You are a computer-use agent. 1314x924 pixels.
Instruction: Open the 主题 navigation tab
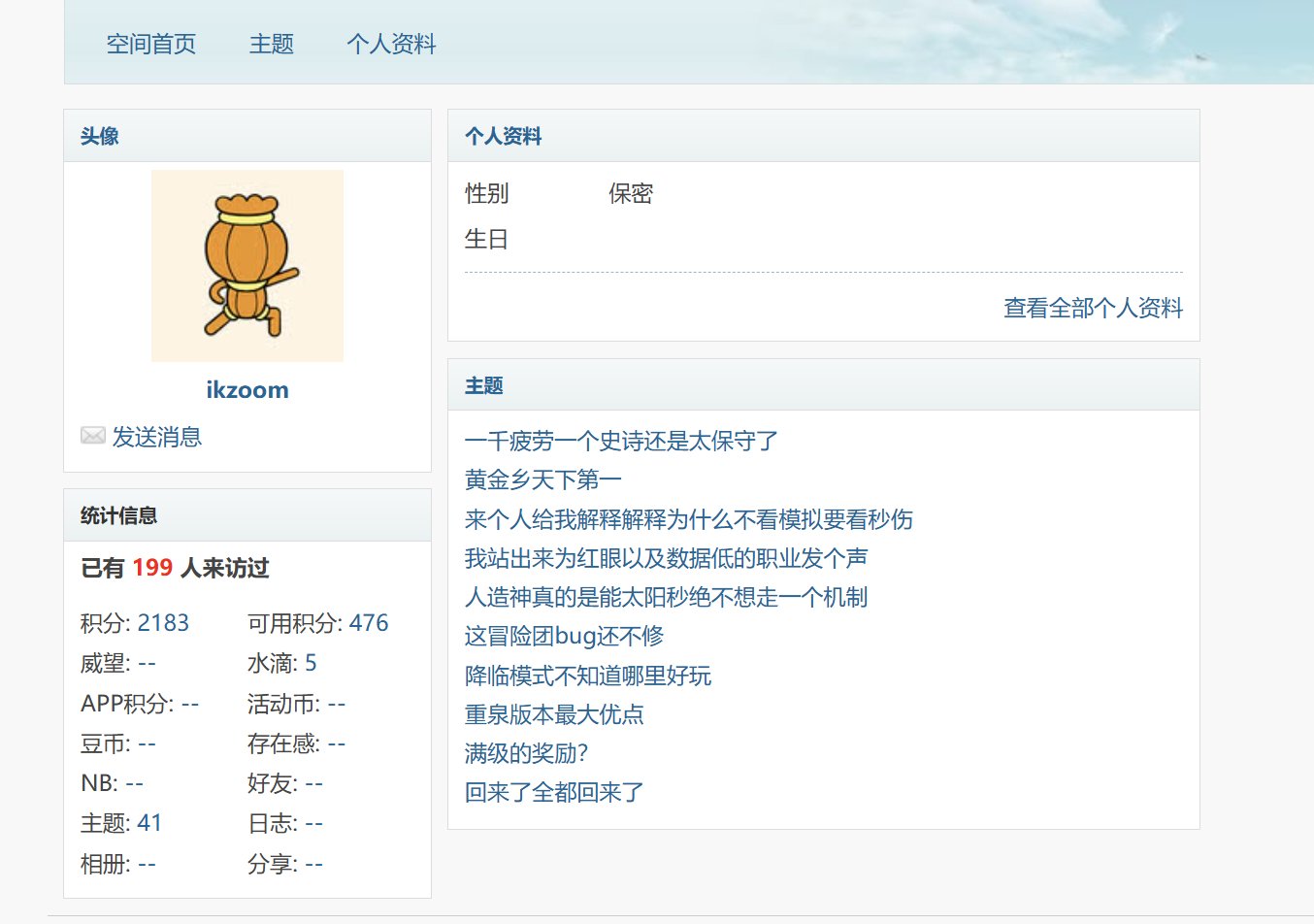272,44
